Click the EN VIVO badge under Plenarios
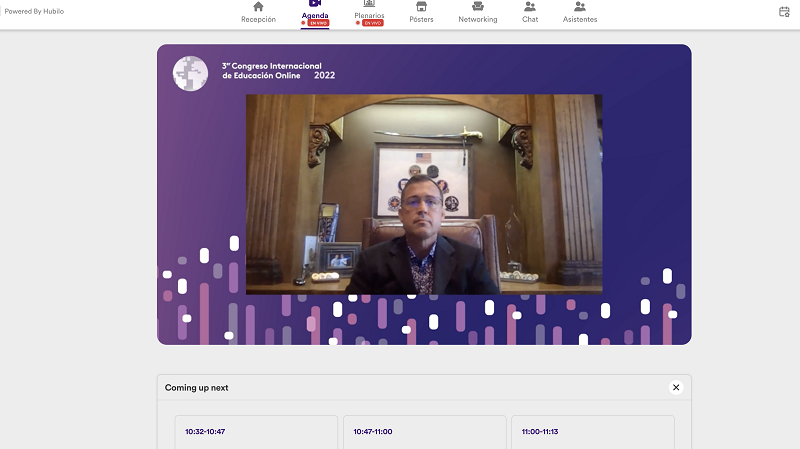Screen dimensions: 800x449 [372, 23]
